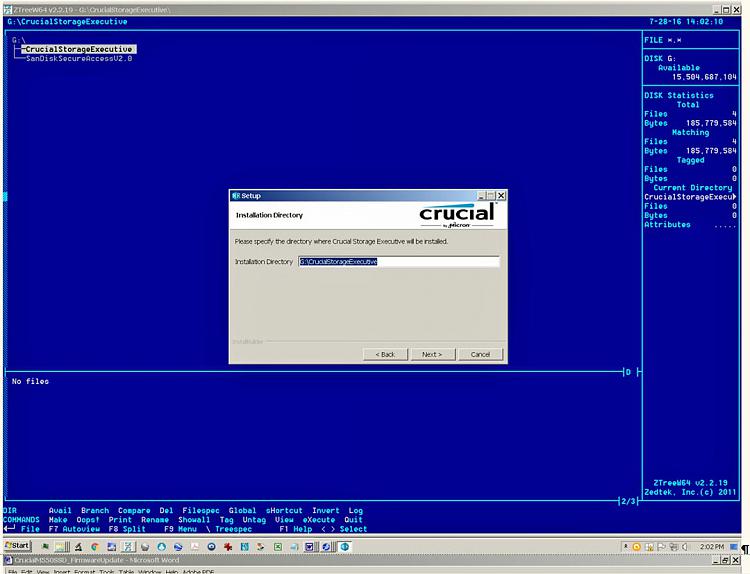Click the 15,504,687,104 available bytes value
Screen dimensions: 750x574
[704, 77]
